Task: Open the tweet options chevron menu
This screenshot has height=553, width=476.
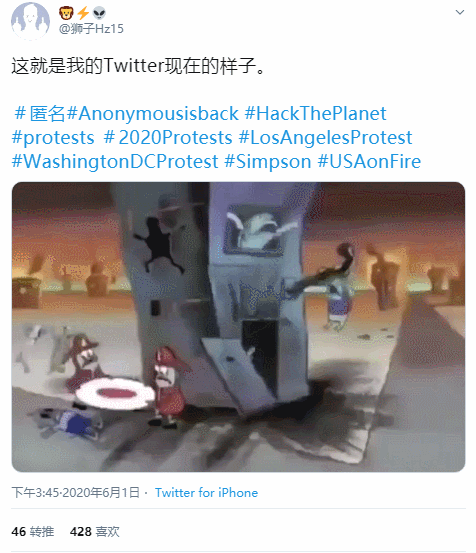Action: (459, 12)
